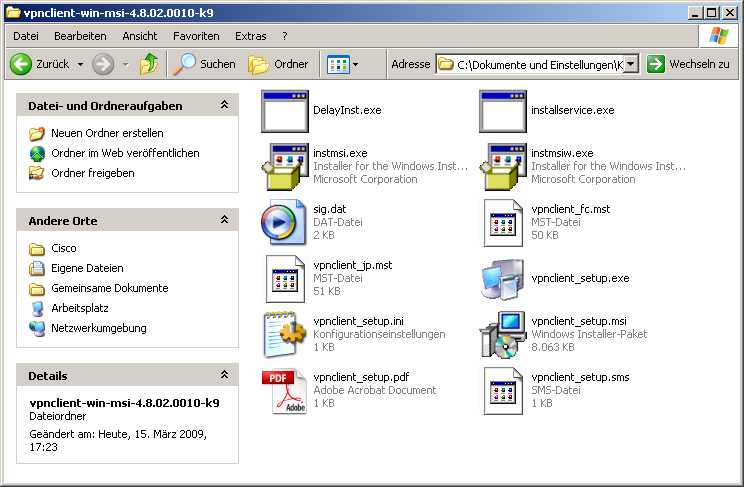744x487 pixels.
Task: Open the ? help menu
Action: point(284,36)
